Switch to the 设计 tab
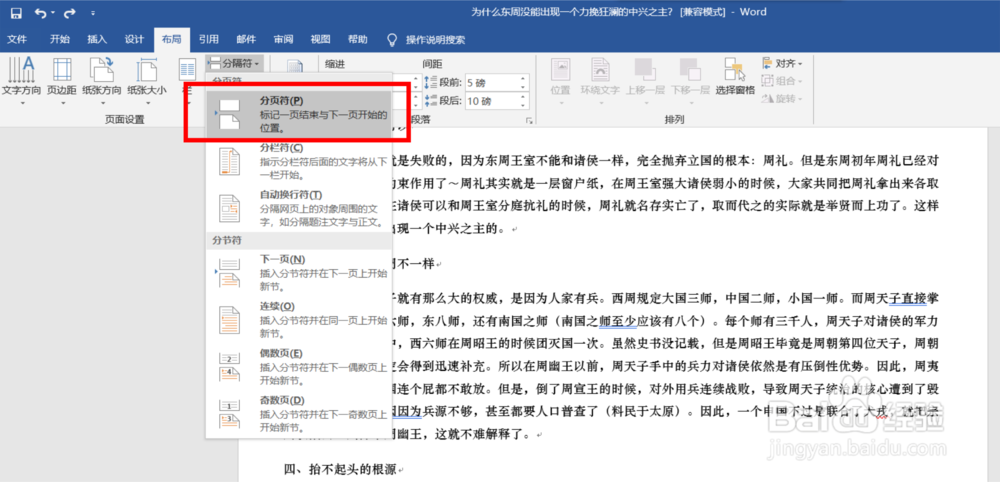1000x482 pixels. point(134,40)
